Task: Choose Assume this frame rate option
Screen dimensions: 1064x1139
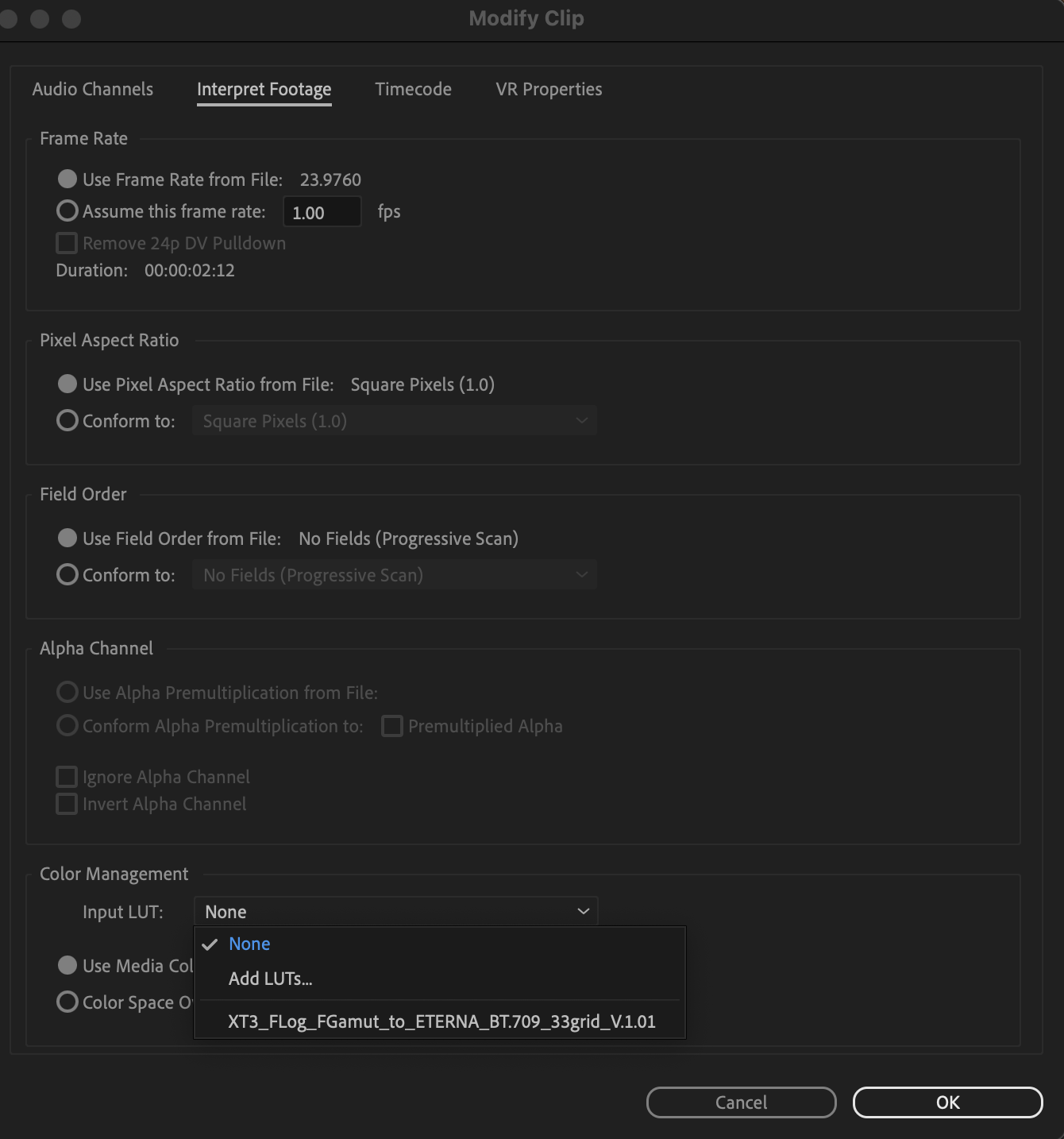Action: point(67,211)
